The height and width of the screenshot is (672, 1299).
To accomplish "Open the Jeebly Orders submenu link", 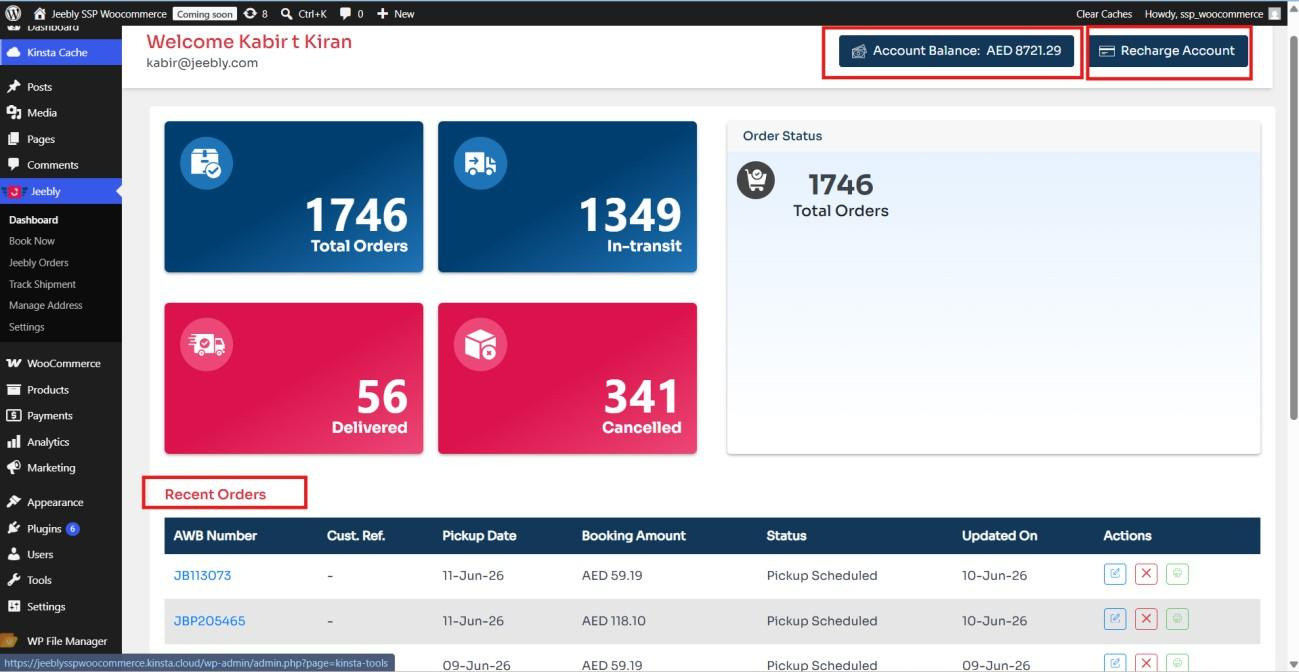I will pyautogui.click(x=39, y=263).
